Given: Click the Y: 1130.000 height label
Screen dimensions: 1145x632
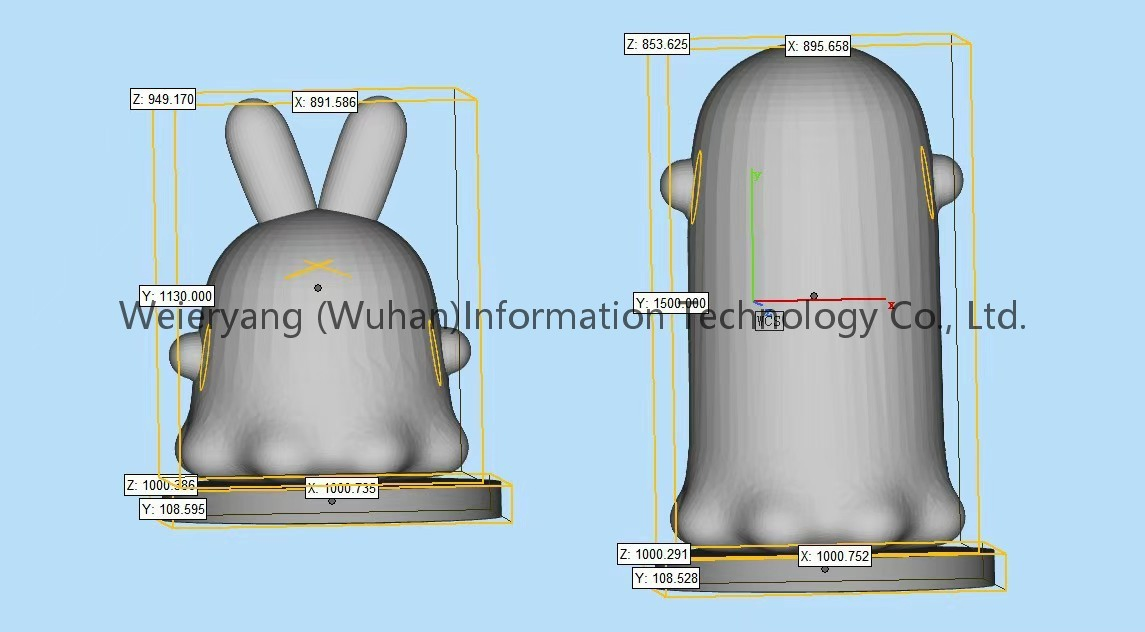Looking at the screenshot, I should point(177,296).
